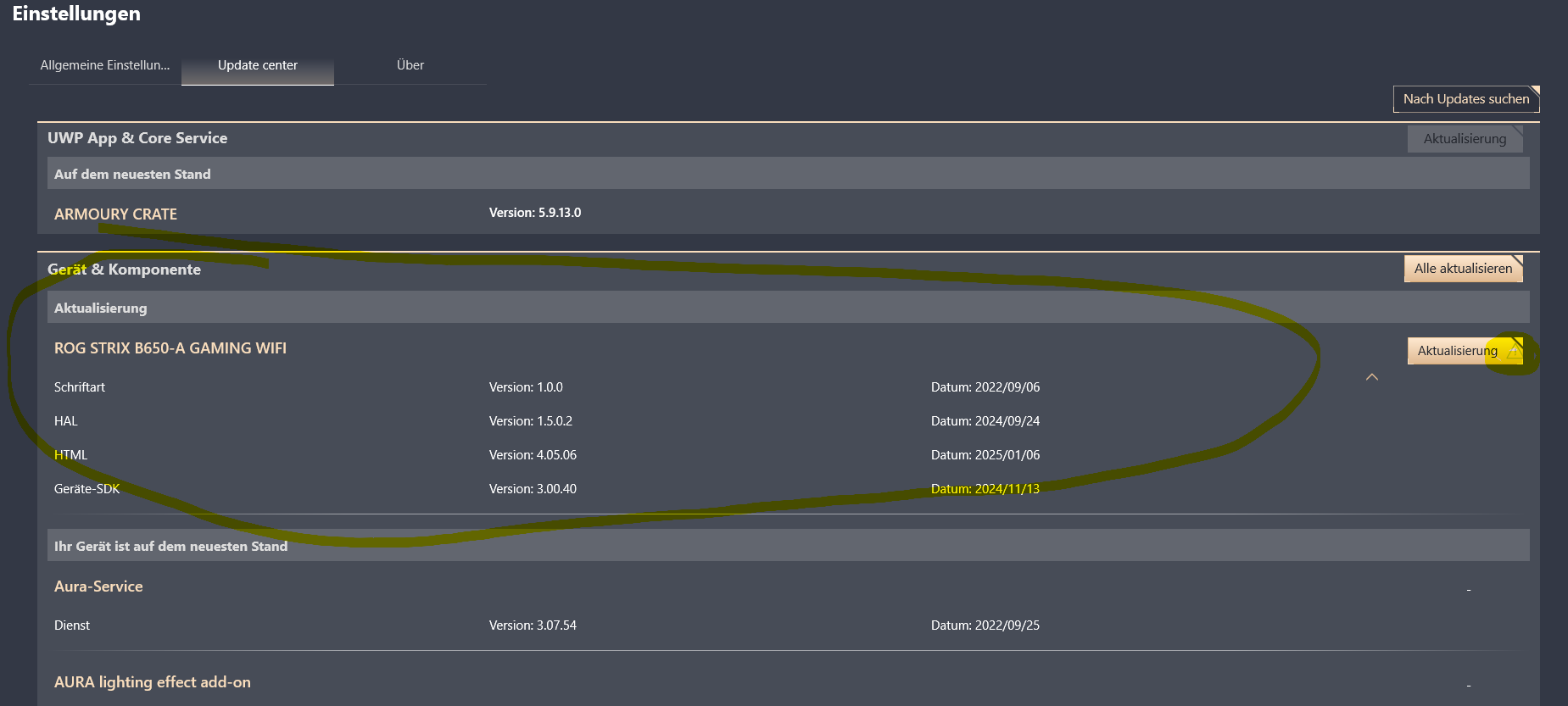1568x706 pixels.
Task: Click the HTML row label
Action: tap(71, 455)
